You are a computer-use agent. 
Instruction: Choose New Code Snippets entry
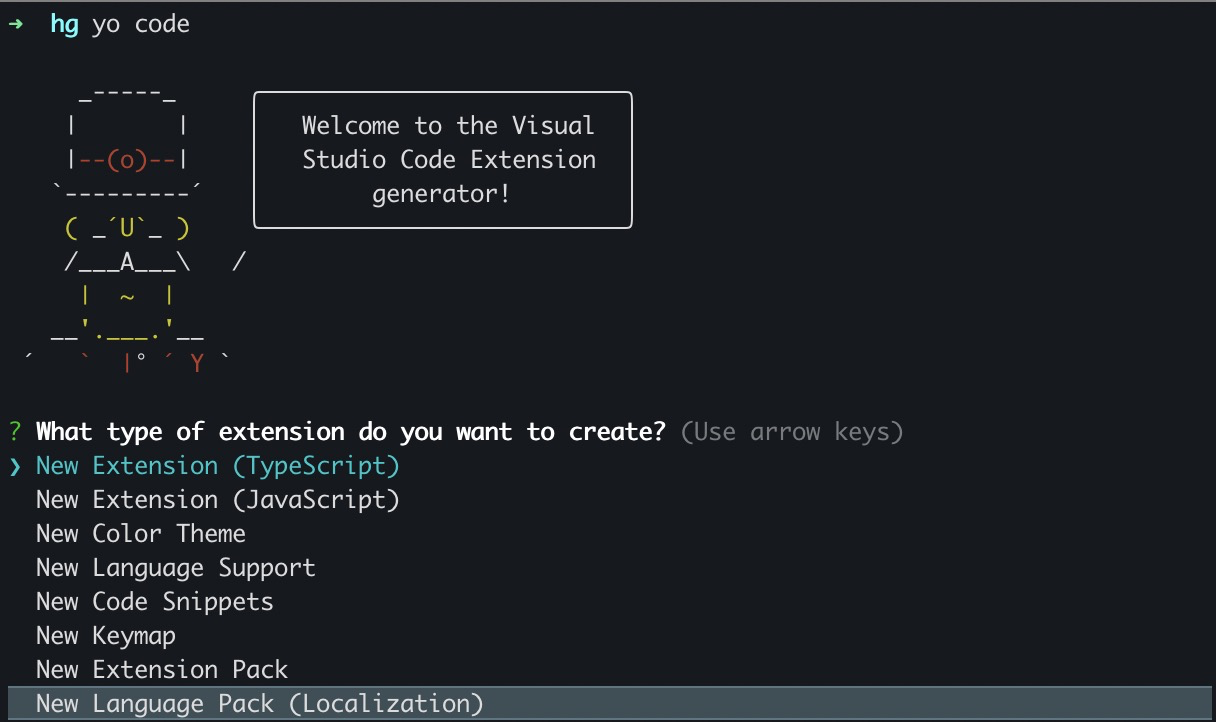pos(155,602)
